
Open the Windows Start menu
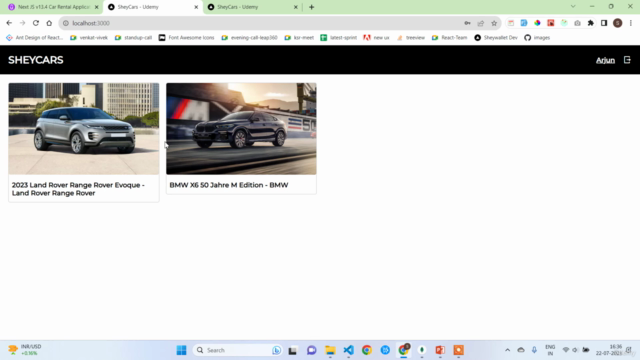pos(182,350)
